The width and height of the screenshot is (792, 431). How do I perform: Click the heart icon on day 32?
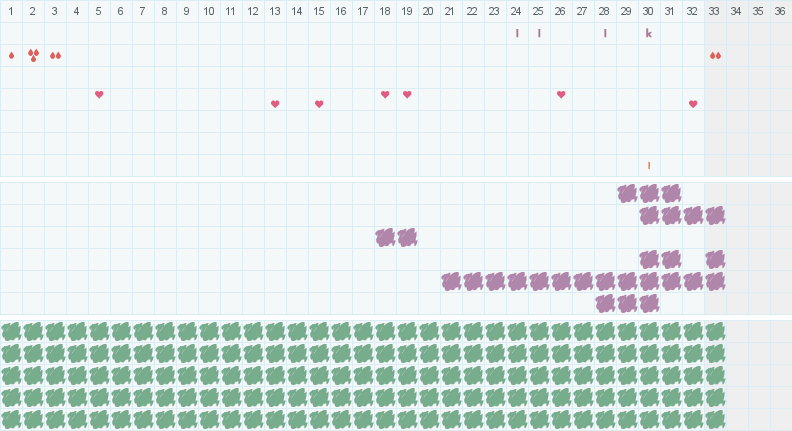pyautogui.click(x=693, y=104)
